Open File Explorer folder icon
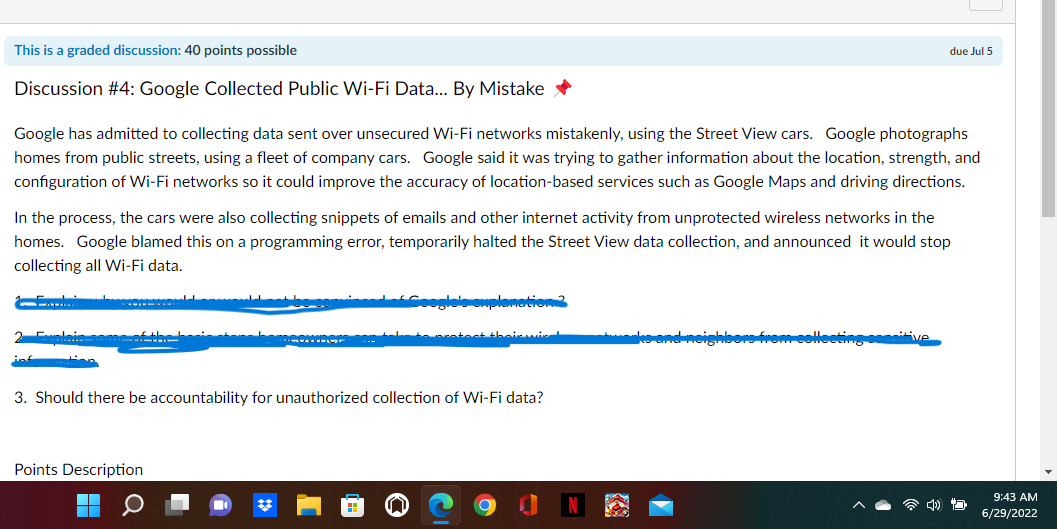The height and width of the screenshot is (529, 1057). click(309, 505)
